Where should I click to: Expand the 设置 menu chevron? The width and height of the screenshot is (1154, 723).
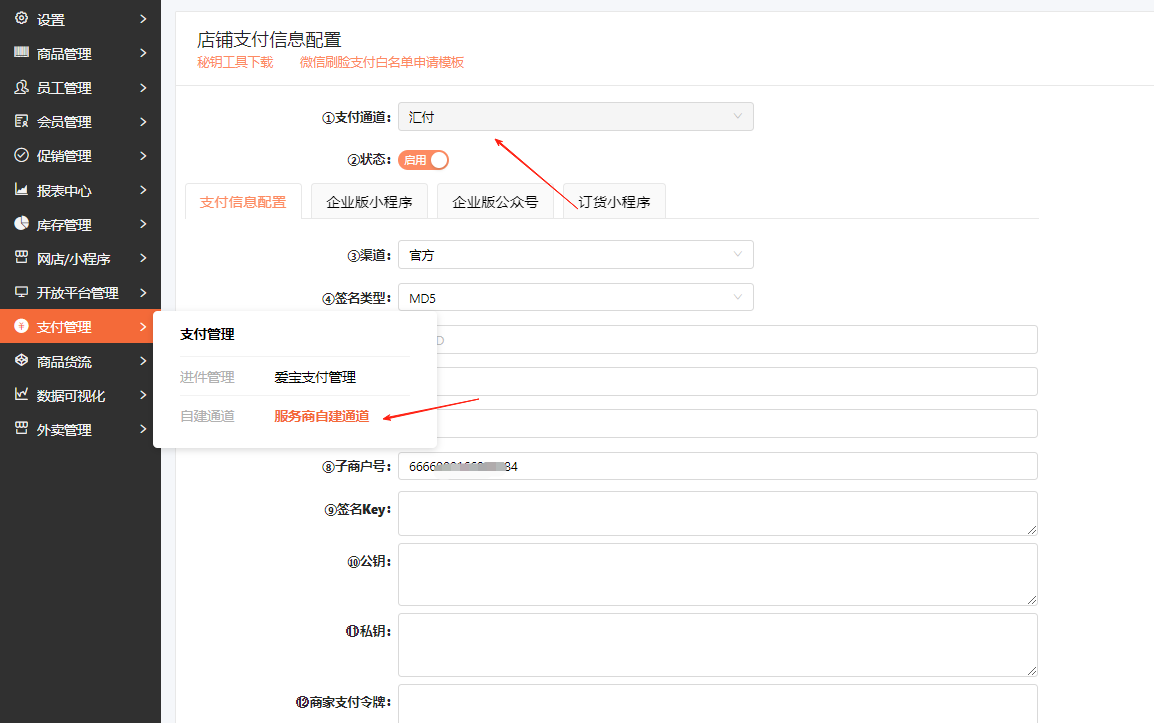tap(143, 19)
